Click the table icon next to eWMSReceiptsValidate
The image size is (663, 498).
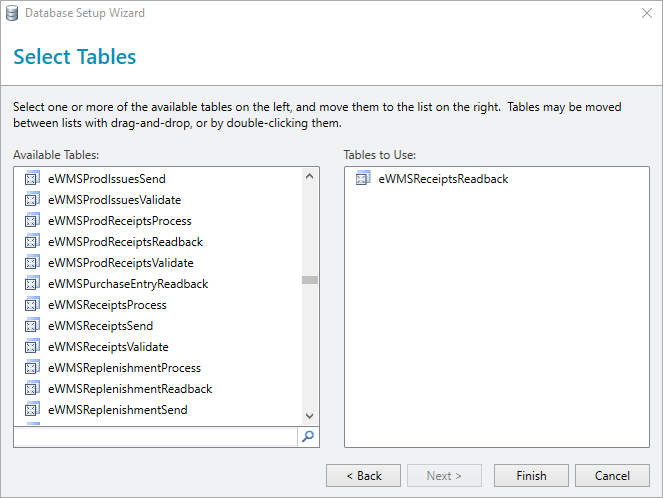tap(32, 346)
